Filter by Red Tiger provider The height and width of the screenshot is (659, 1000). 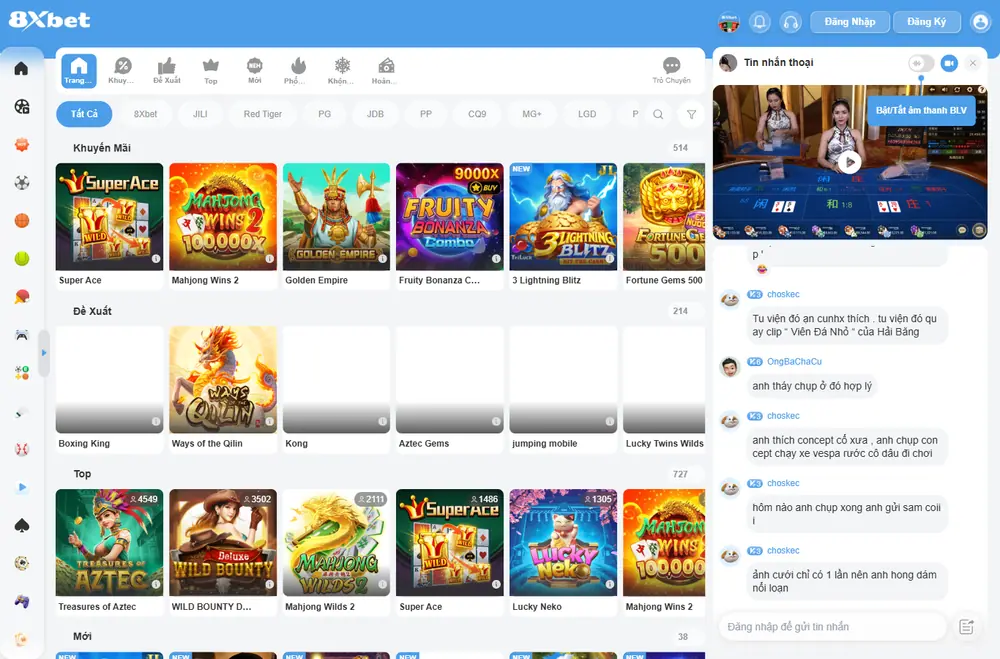(x=263, y=114)
